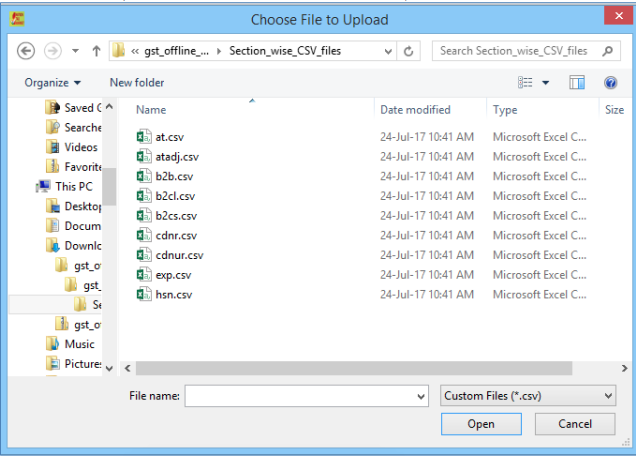Click the horizontal scrollbar thumb
Screen dimensions: 636x456
click(x=354, y=368)
